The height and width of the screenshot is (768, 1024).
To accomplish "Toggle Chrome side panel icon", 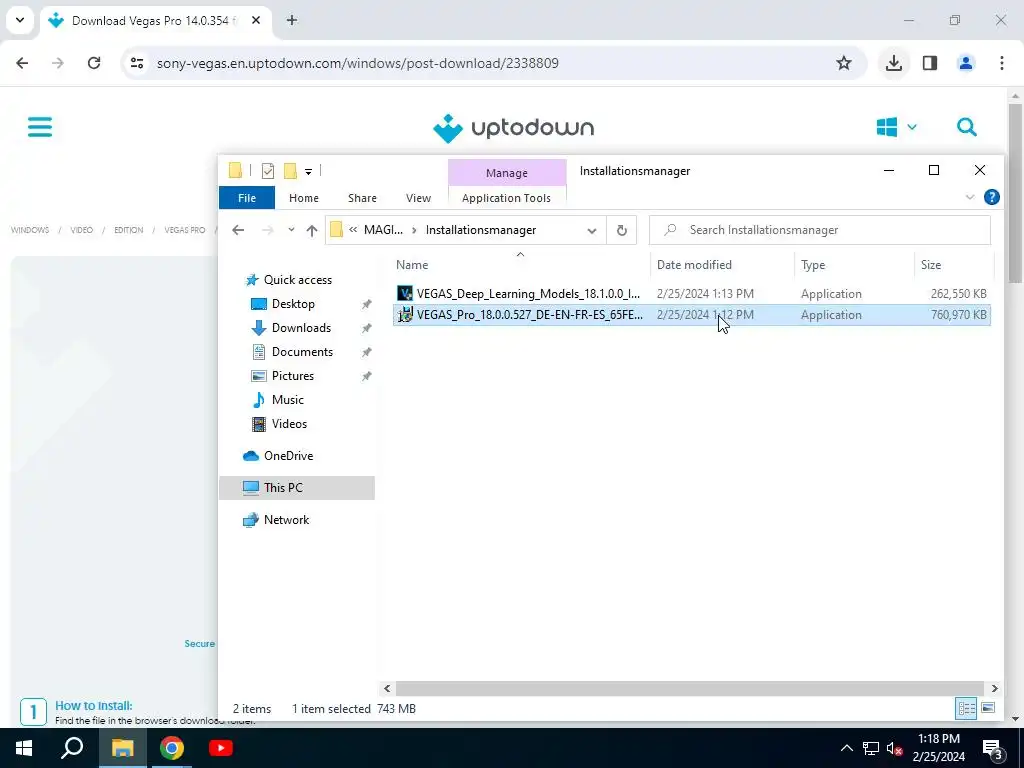I will point(930,63).
